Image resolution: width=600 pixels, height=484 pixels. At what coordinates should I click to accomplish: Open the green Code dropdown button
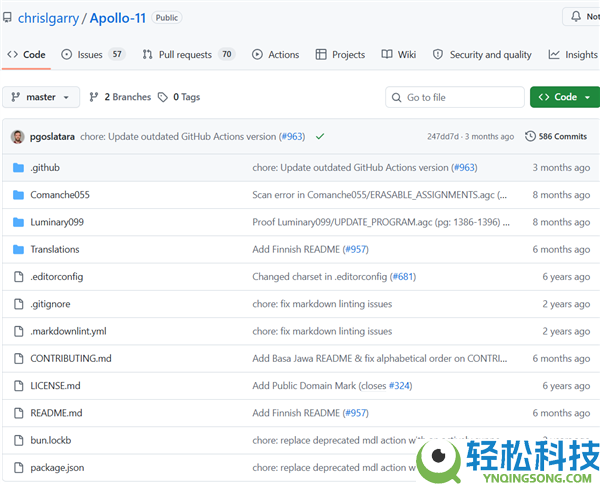pos(565,97)
